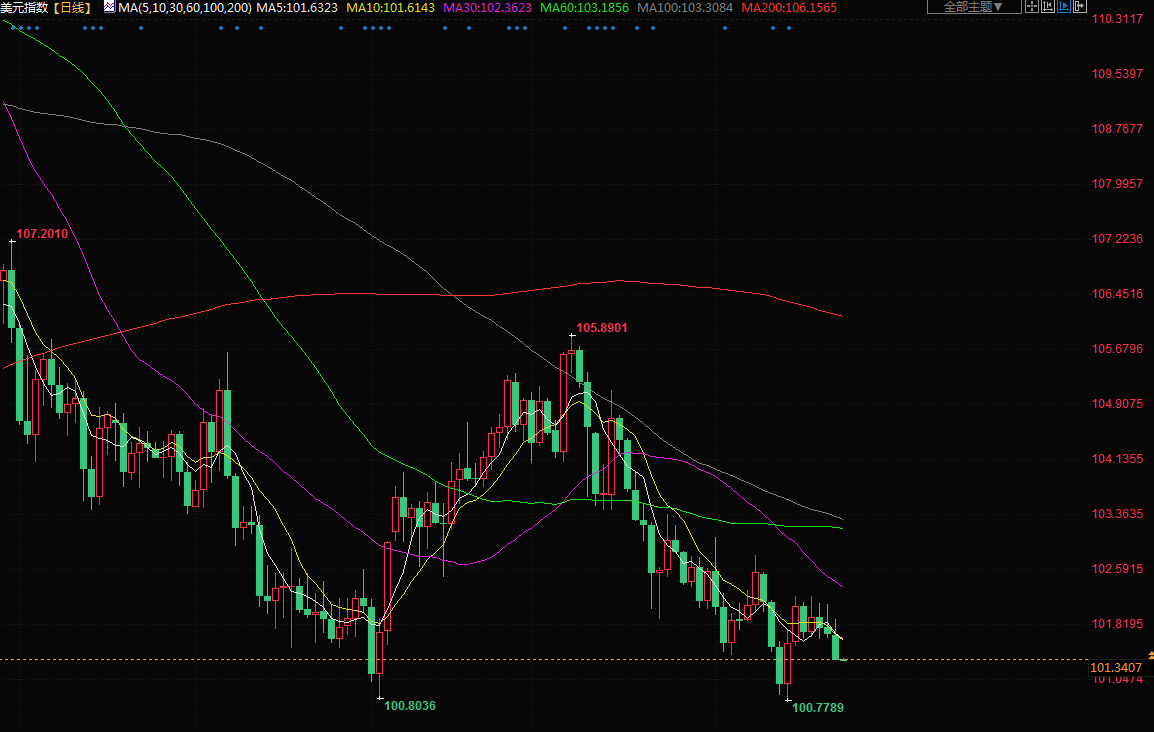Image resolution: width=1154 pixels, height=732 pixels.
Task: Select the red MA200 value label
Action: pos(789,8)
